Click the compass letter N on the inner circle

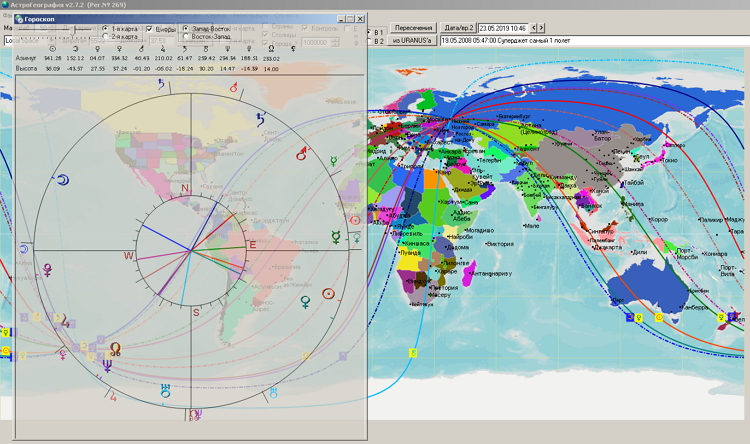click(184, 188)
